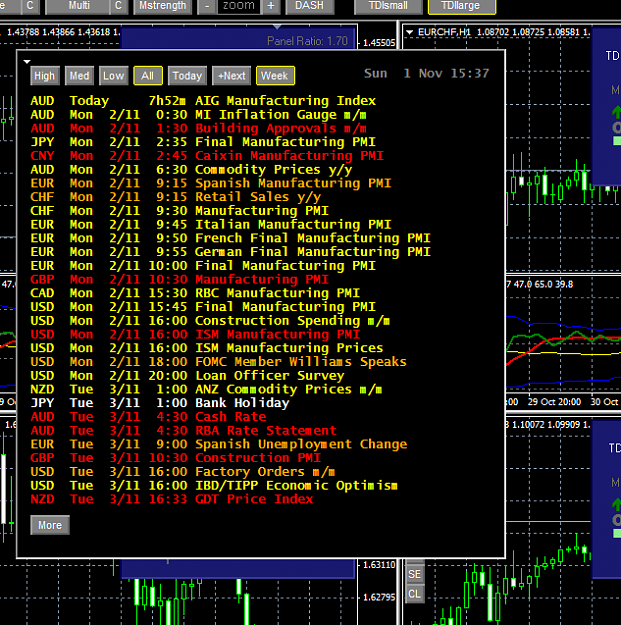Select the Loan Officer Survey event
This screenshot has width=621, height=625.
coord(187,375)
